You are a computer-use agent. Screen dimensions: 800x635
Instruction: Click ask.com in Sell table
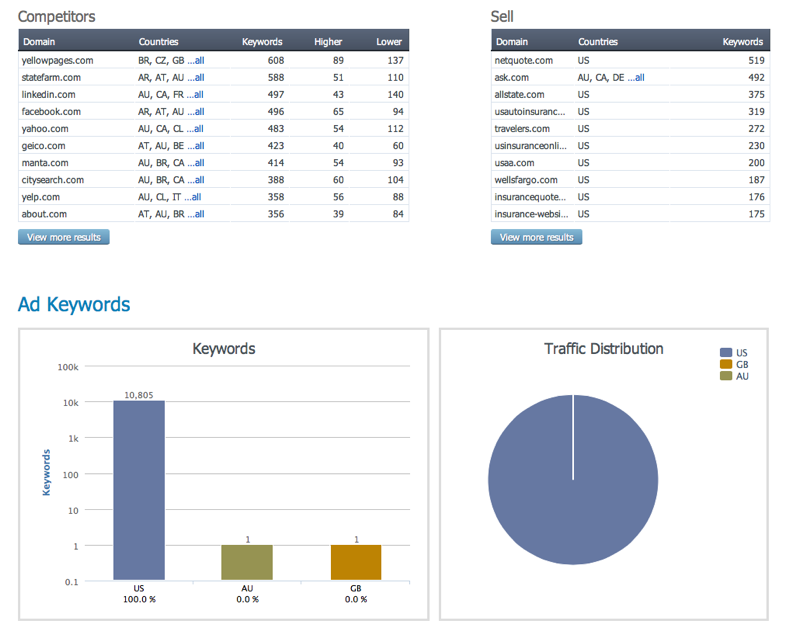511,78
